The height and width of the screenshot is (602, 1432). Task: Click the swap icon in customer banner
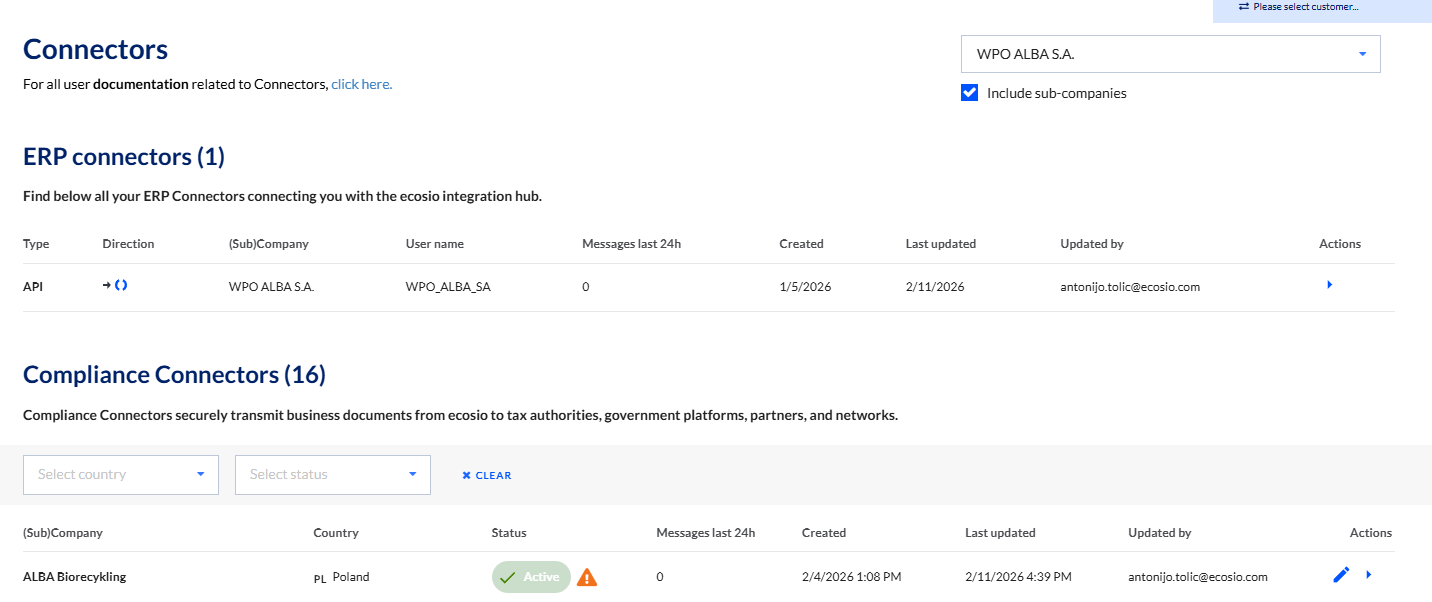click(1243, 7)
